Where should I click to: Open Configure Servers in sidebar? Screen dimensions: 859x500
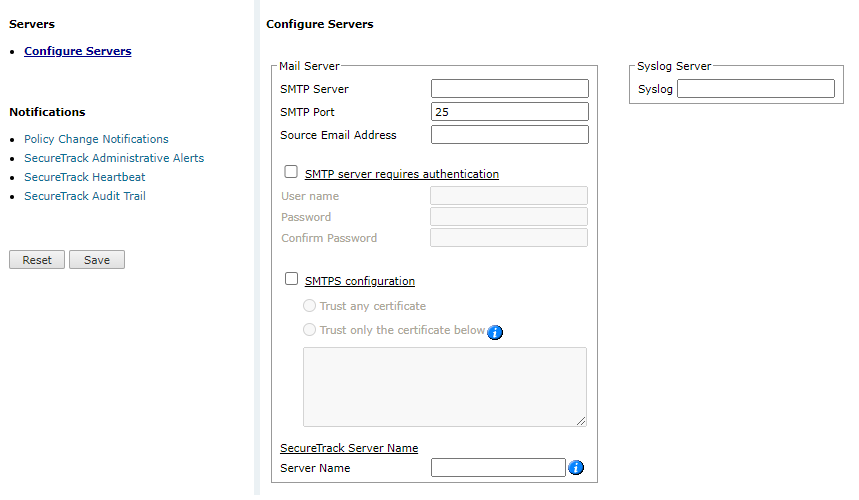[77, 51]
